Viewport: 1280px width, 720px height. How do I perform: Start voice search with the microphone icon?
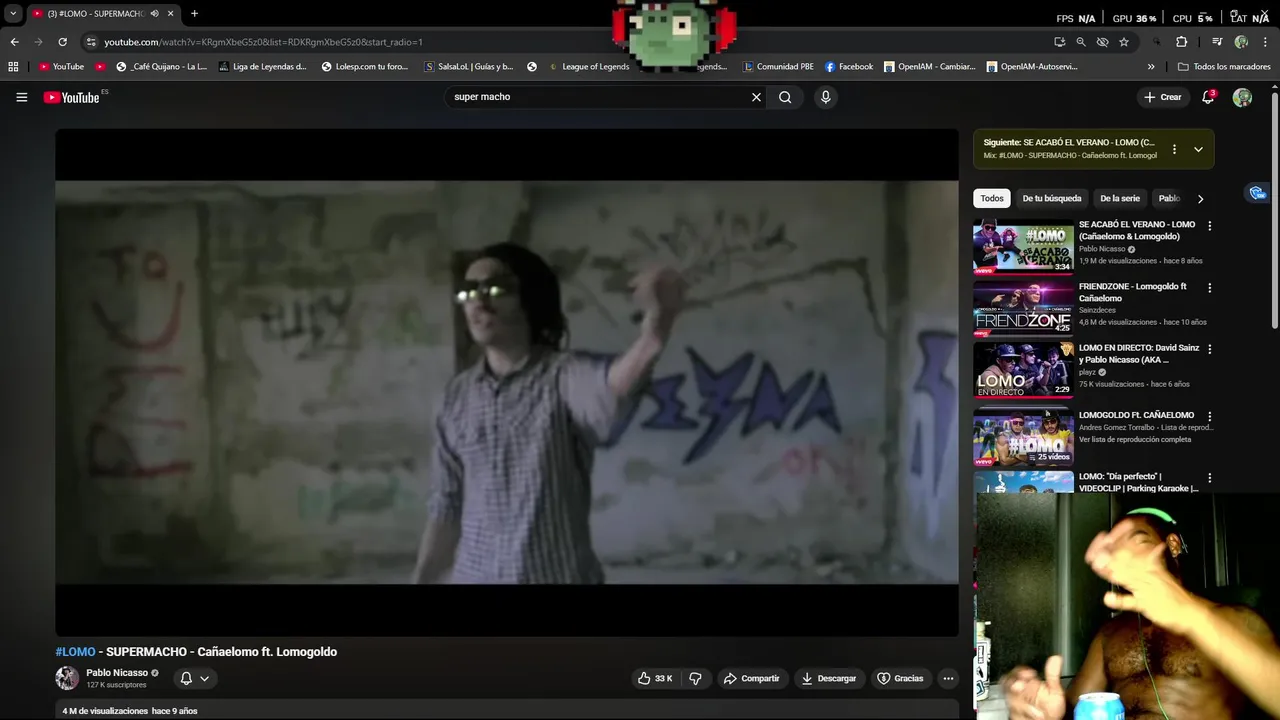coord(825,97)
